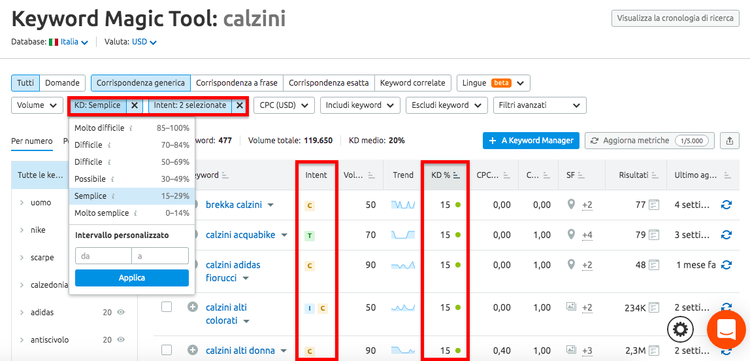Open calzini alti donna keyword link
The height and width of the screenshot is (361, 750).
[241, 350]
